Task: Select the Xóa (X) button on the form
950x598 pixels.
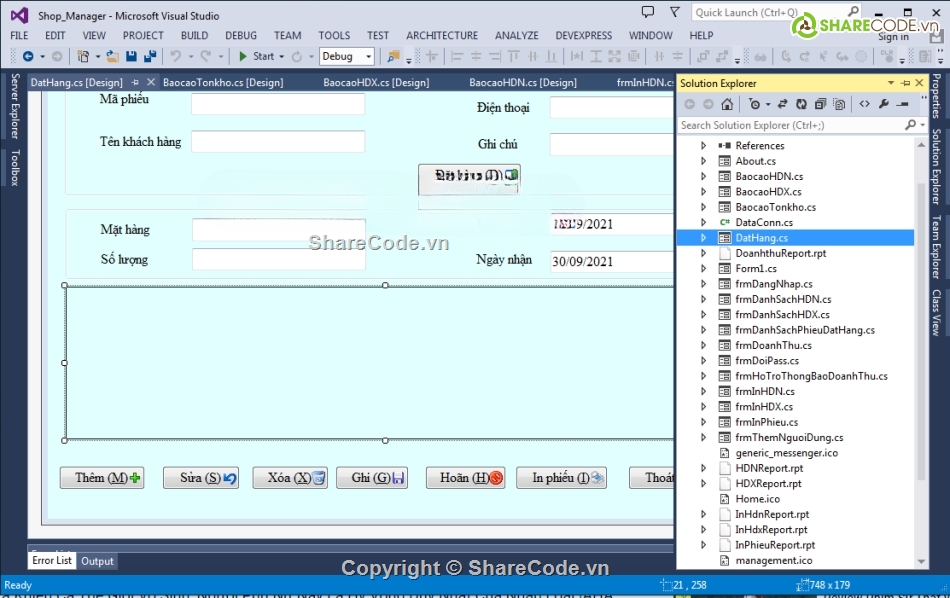Action: 290,478
